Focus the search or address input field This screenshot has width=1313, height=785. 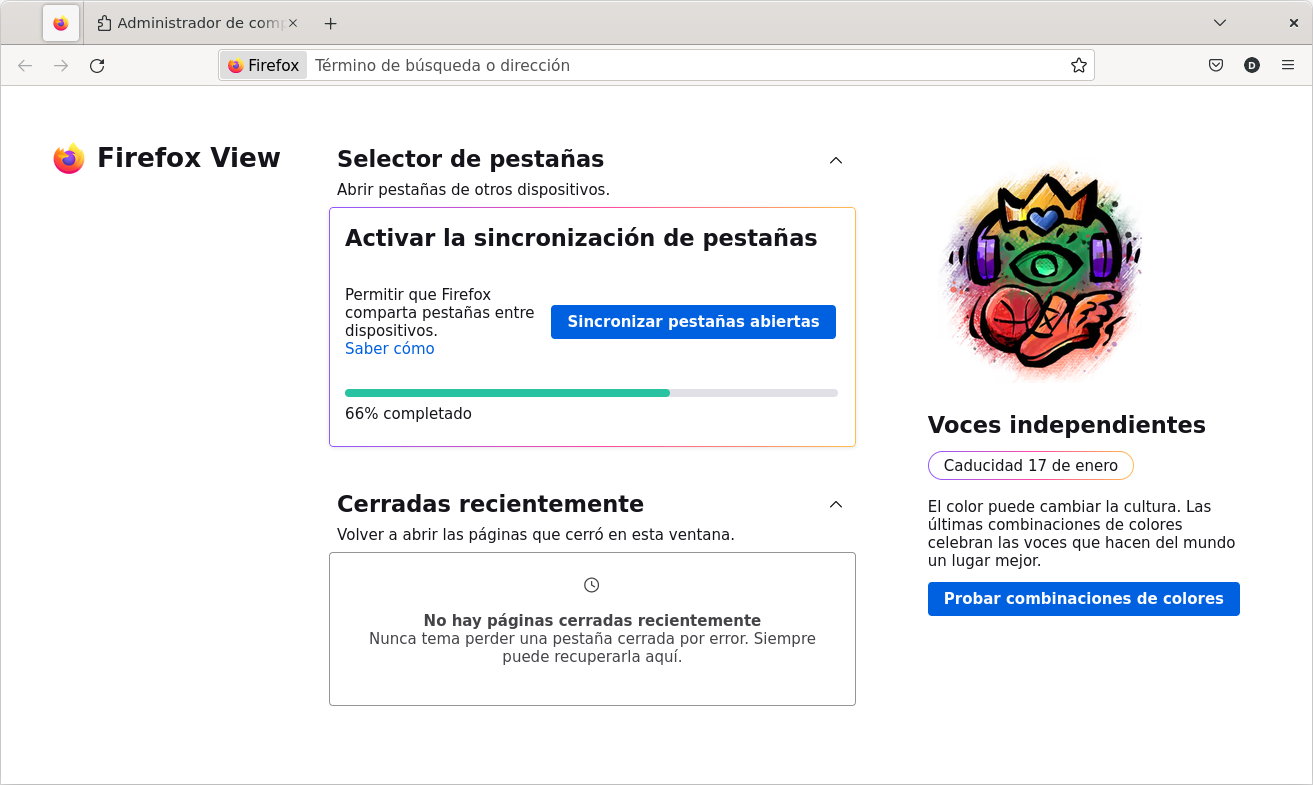(x=680, y=66)
